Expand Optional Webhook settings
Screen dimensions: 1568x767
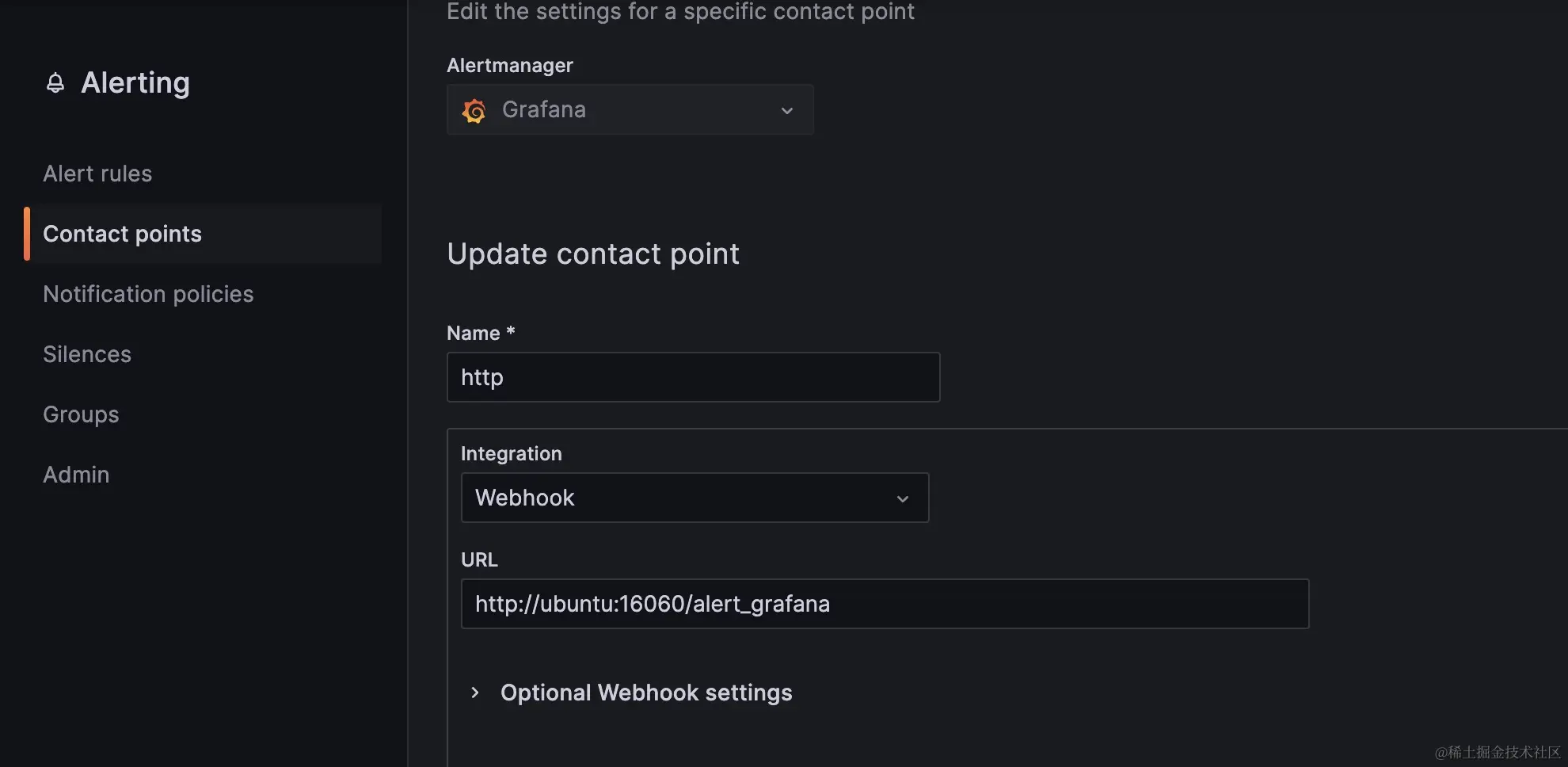coord(475,693)
